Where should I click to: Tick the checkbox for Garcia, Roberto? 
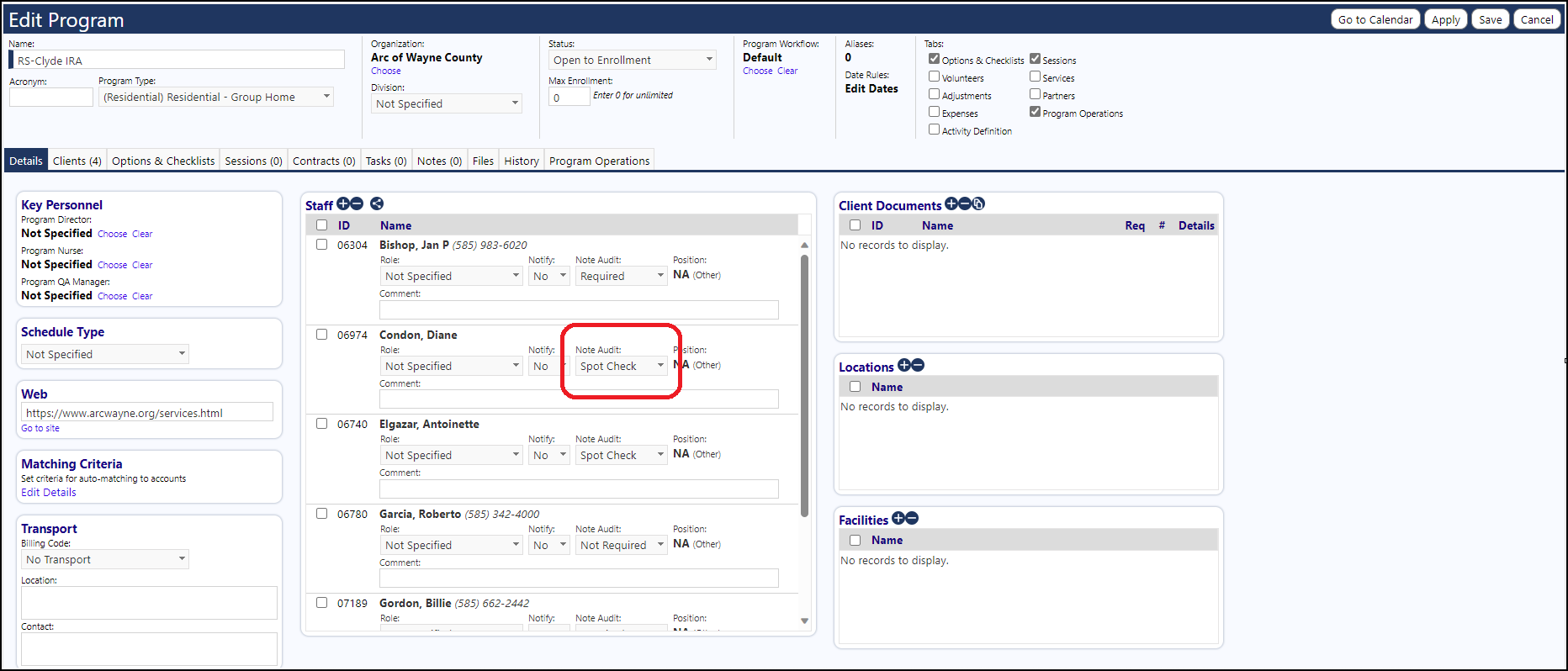321,514
